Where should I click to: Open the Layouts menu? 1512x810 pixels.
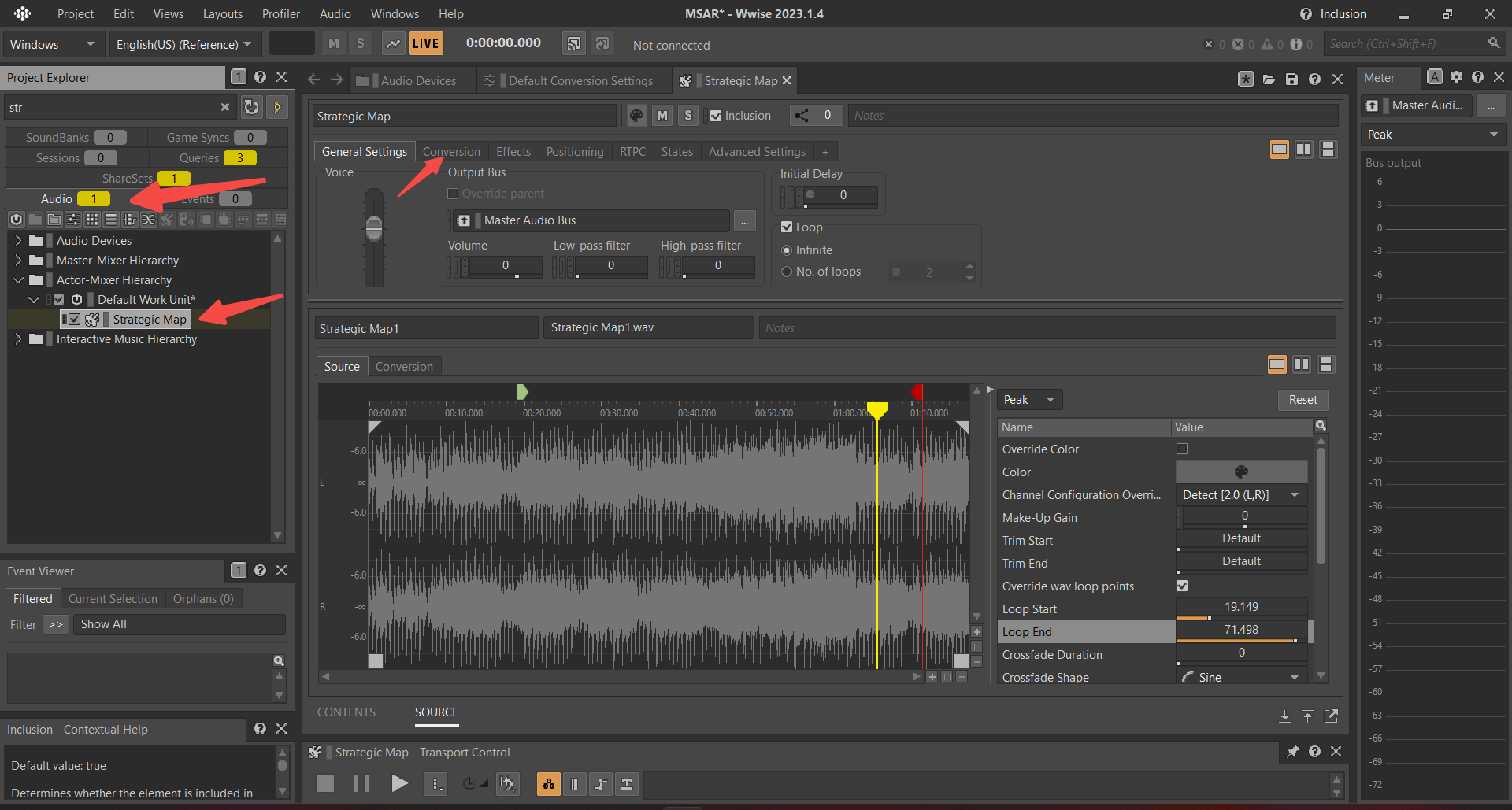tap(223, 14)
